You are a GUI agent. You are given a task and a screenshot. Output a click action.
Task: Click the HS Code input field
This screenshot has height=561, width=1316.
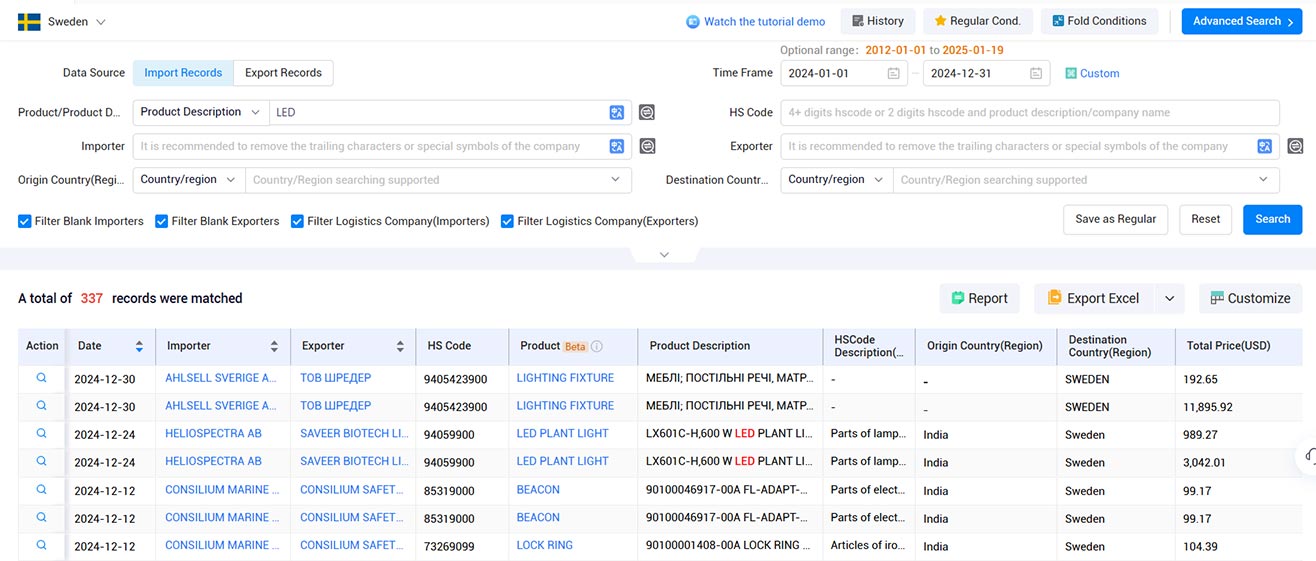[1030, 112]
